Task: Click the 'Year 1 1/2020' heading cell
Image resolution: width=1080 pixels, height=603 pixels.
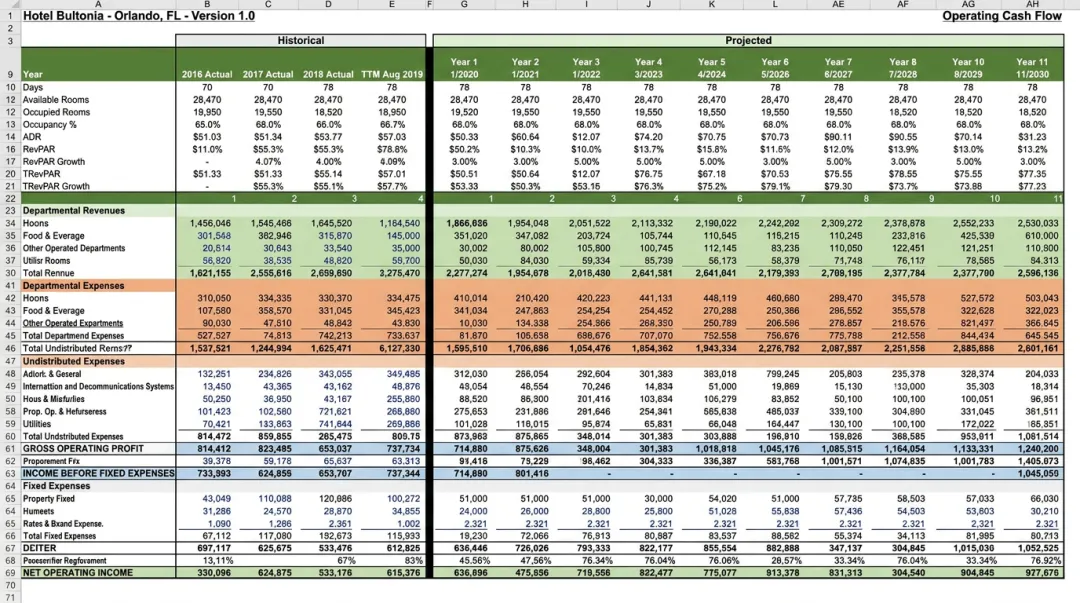Action: coord(464,68)
